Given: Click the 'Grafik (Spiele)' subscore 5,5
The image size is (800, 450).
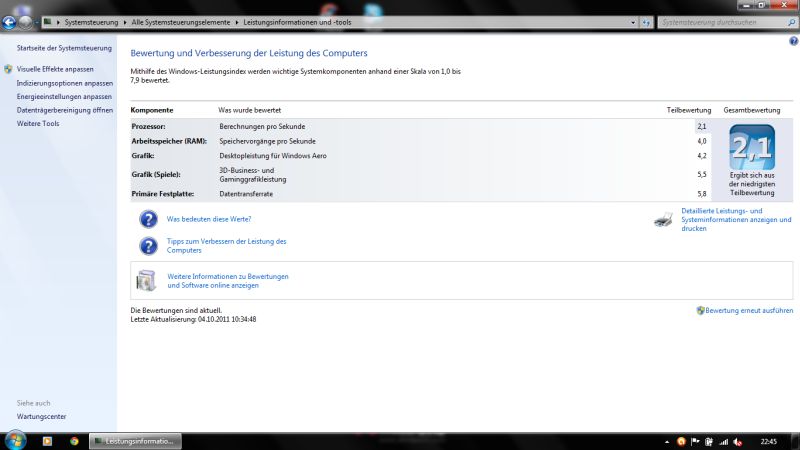Looking at the screenshot, I should point(702,174).
